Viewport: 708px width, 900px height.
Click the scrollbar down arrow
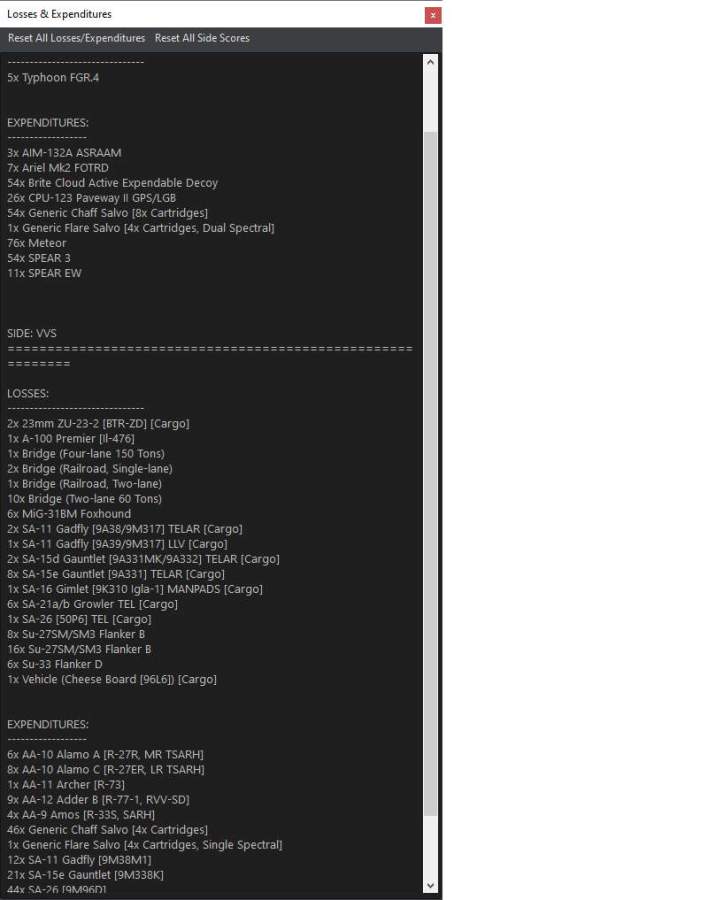431,885
